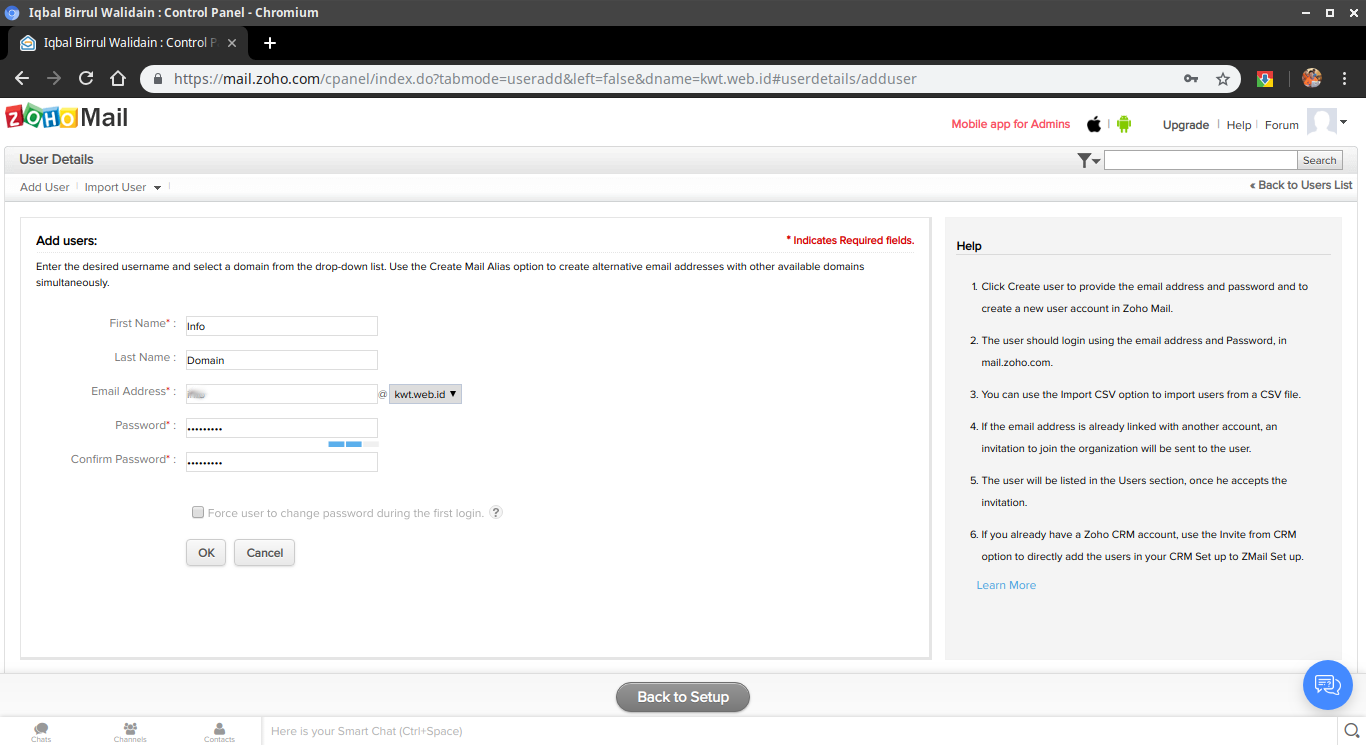Open the live chat support bubble
Screen dimensions: 1366x745
(x=1327, y=684)
